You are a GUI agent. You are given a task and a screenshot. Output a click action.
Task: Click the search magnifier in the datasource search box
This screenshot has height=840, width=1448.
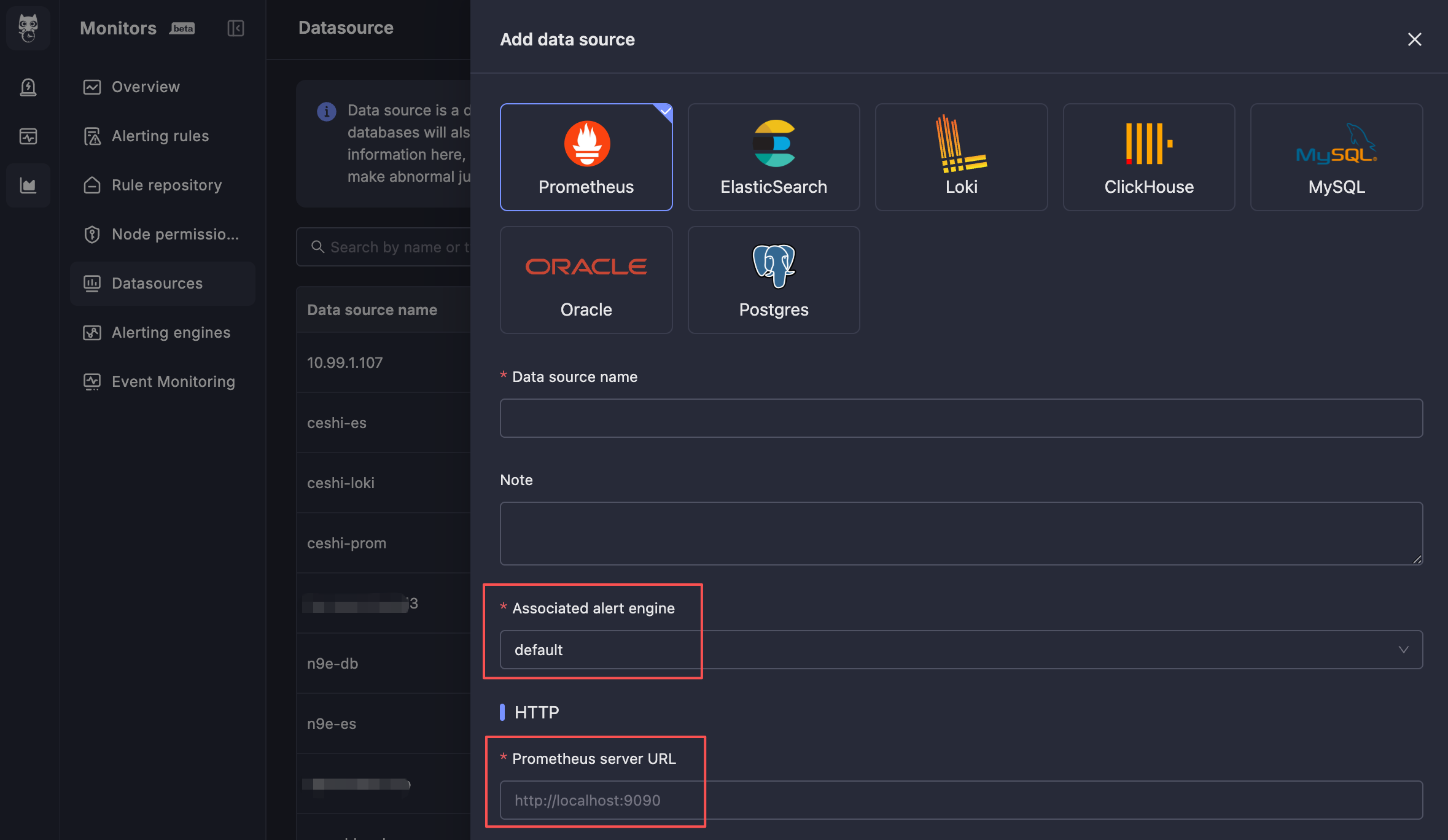318,247
